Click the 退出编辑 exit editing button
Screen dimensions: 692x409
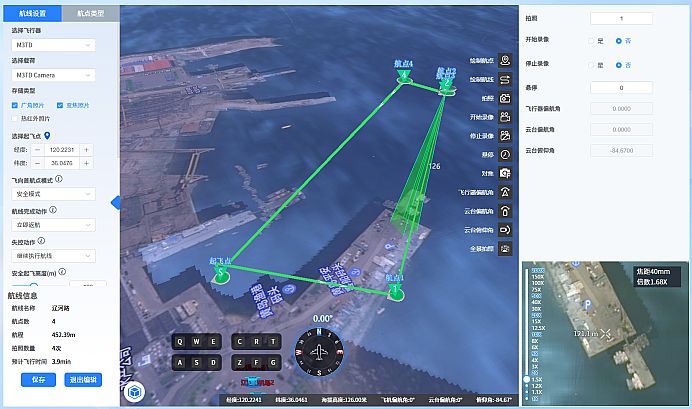click(83, 379)
